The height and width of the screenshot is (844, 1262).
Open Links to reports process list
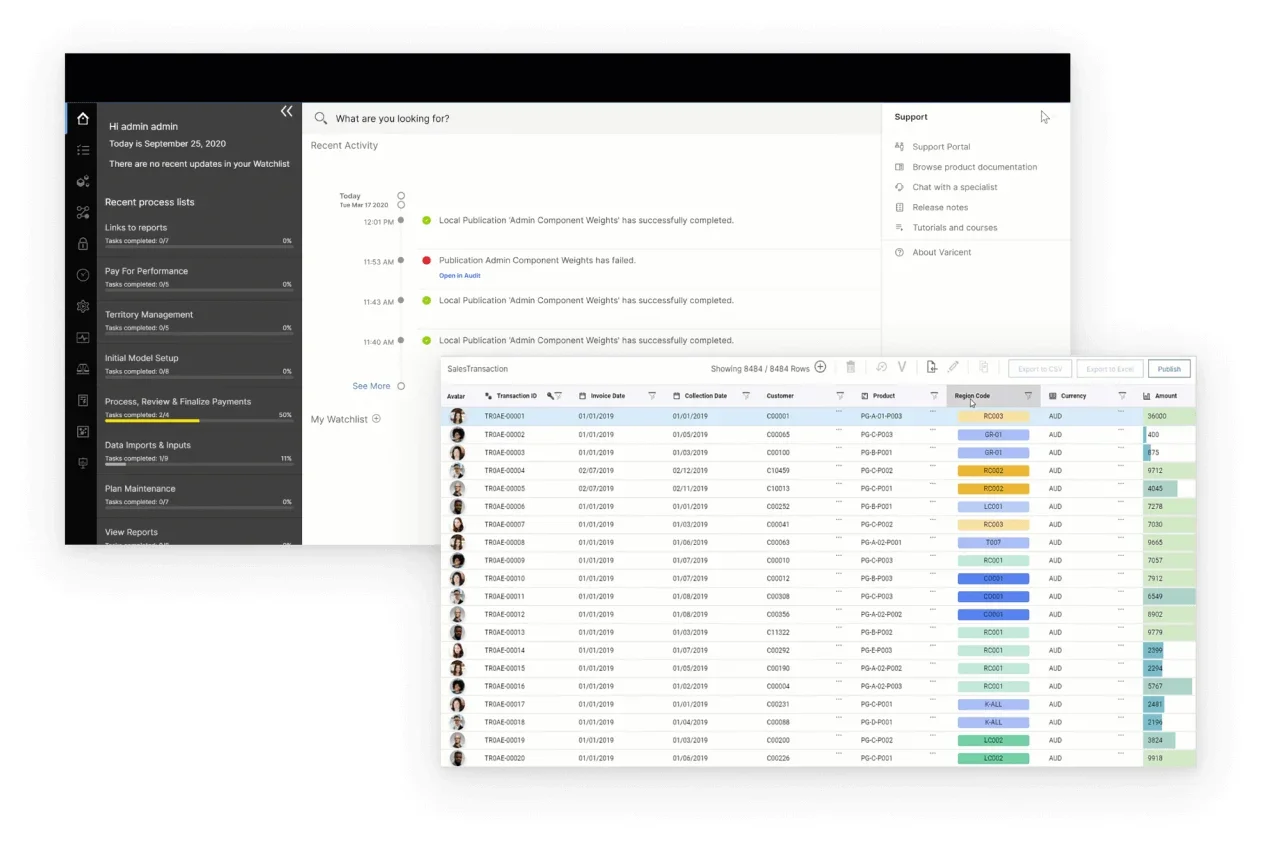tap(198, 233)
